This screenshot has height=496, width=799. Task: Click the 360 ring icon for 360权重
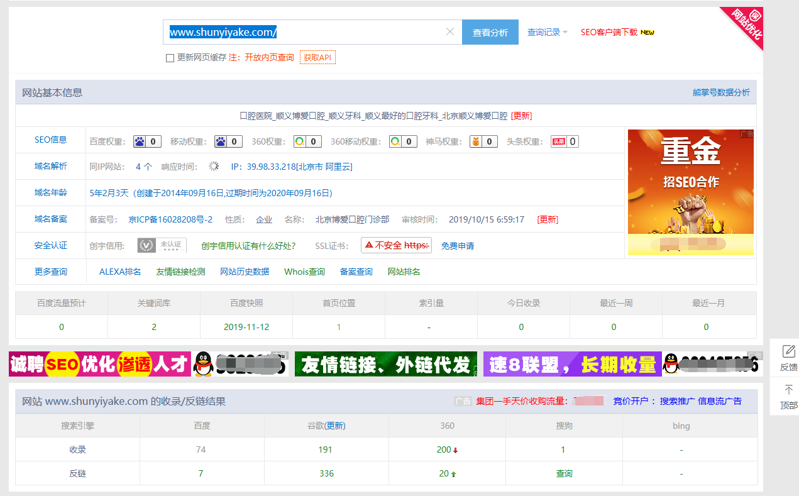click(x=300, y=142)
